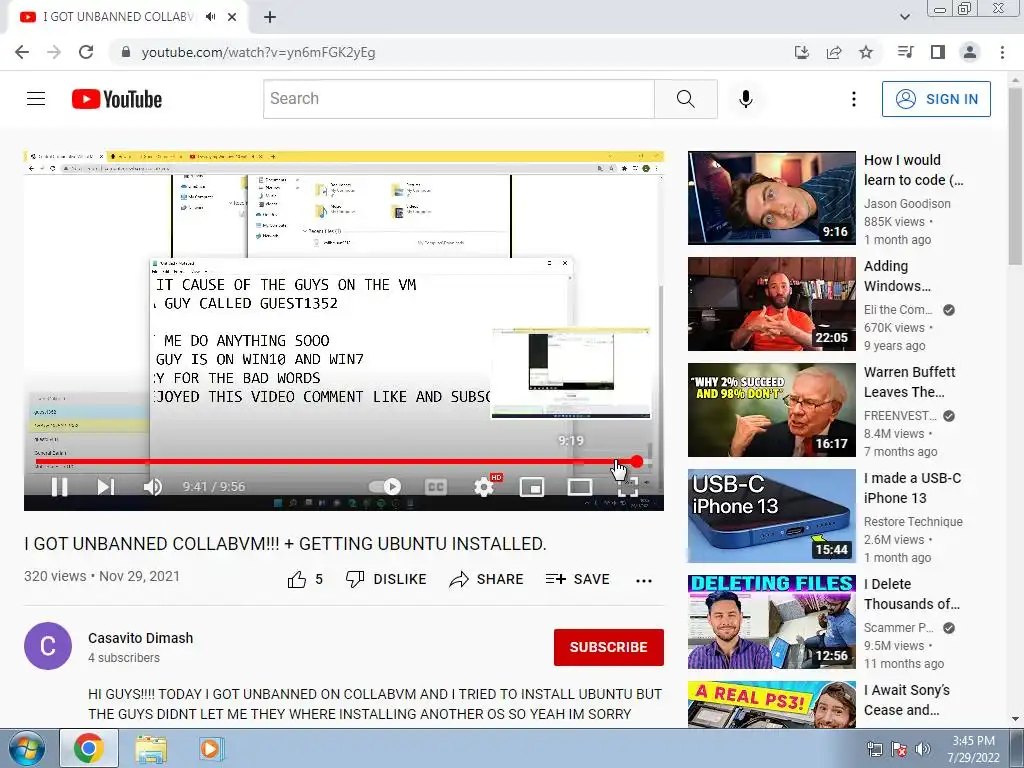
Task: Open Casavito Dimash channel avatar
Action: point(48,646)
